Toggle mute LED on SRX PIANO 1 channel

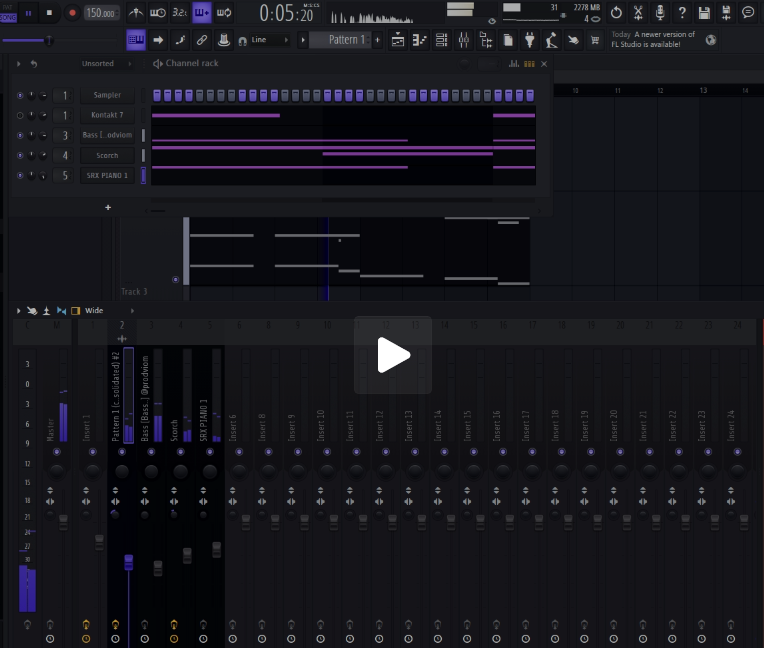tap(20, 175)
